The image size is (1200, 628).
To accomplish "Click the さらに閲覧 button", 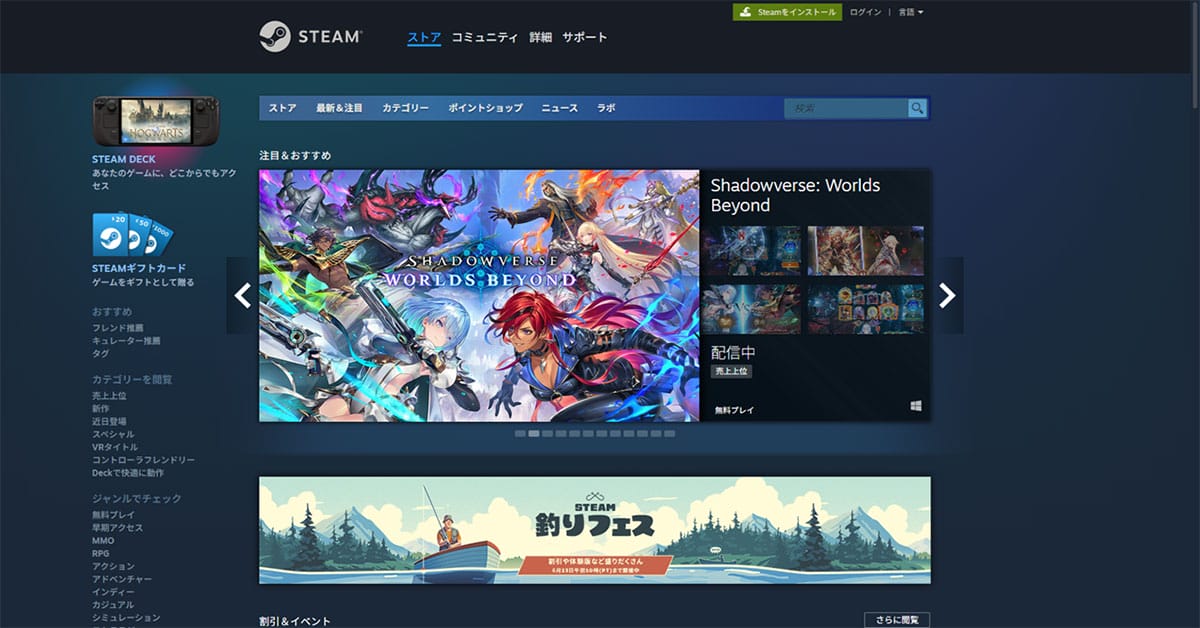I will (x=897, y=620).
